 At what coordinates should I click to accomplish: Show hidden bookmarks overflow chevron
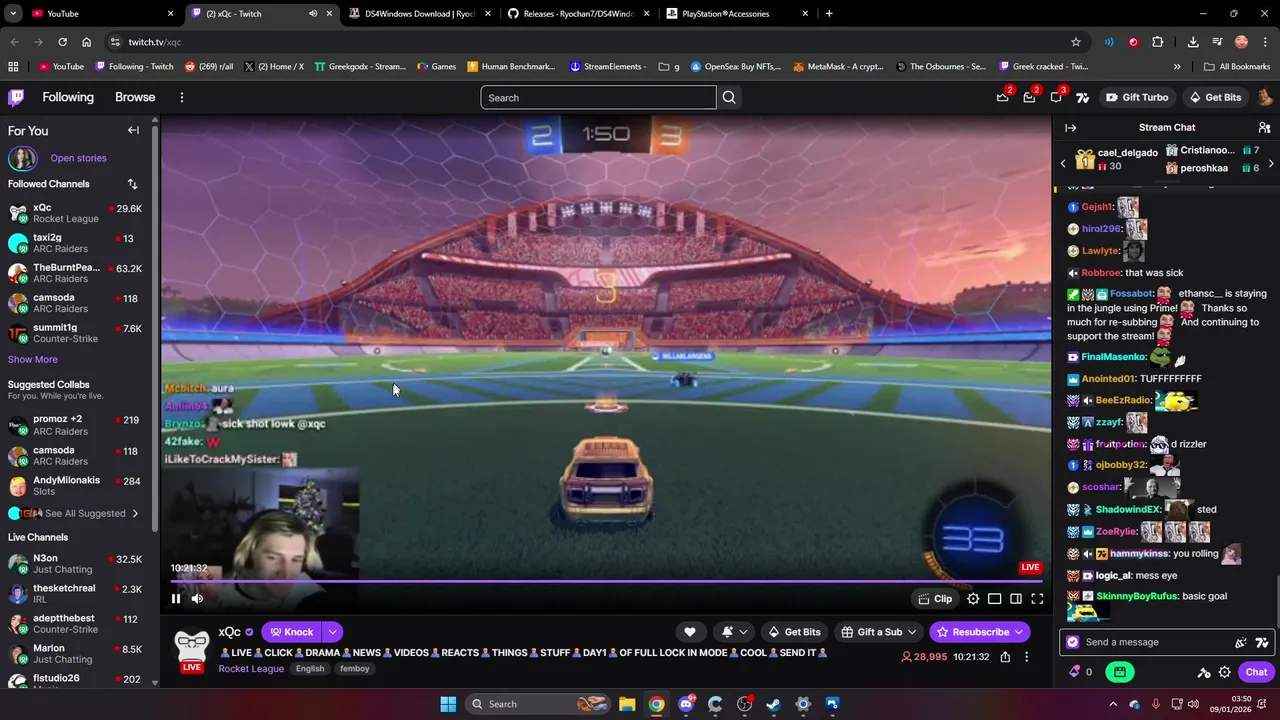[1177, 66]
